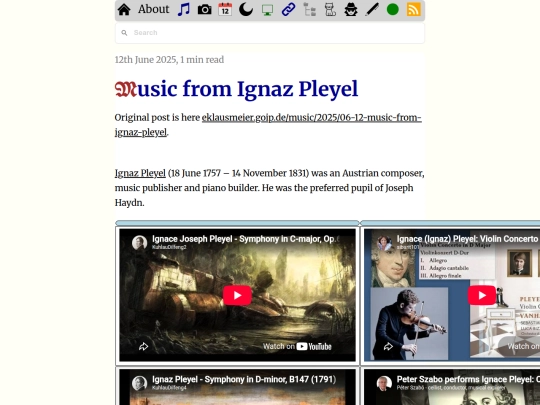Open Peter Szabo performs Ignace Pleyel title
This screenshot has width=540, height=405.
[x=468, y=380]
